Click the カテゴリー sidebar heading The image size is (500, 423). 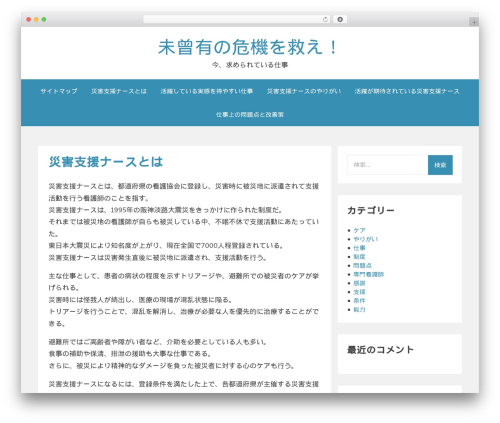(x=371, y=210)
